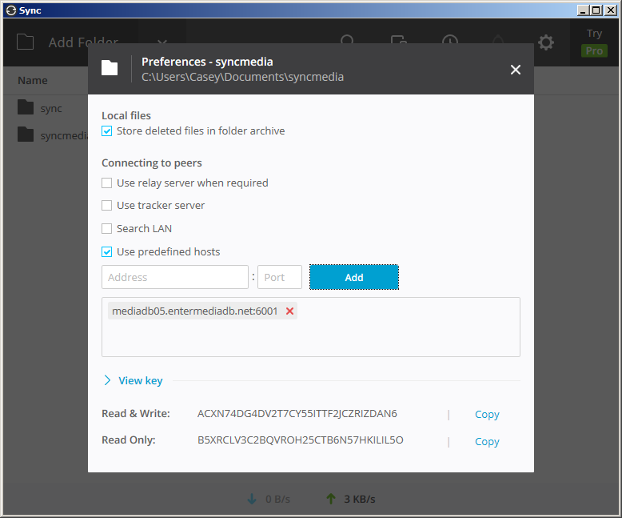Image resolution: width=622 pixels, height=518 pixels.
Task: Click the Address input field
Action: 175,277
